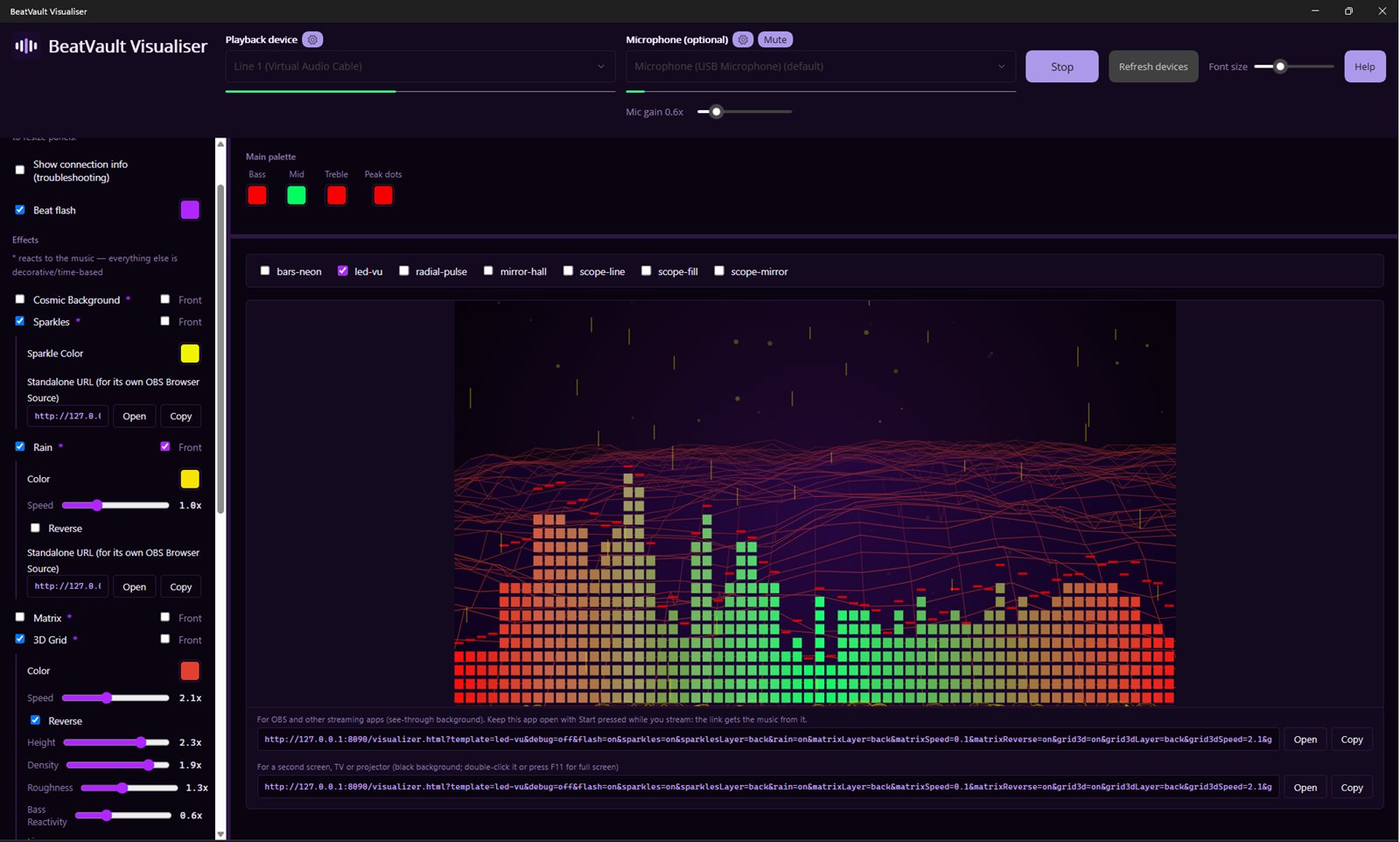Image resolution: width=1400 pixels, height=842 pixels.
Task: Open microphone settings gear icon
Action: click(743, 39)
